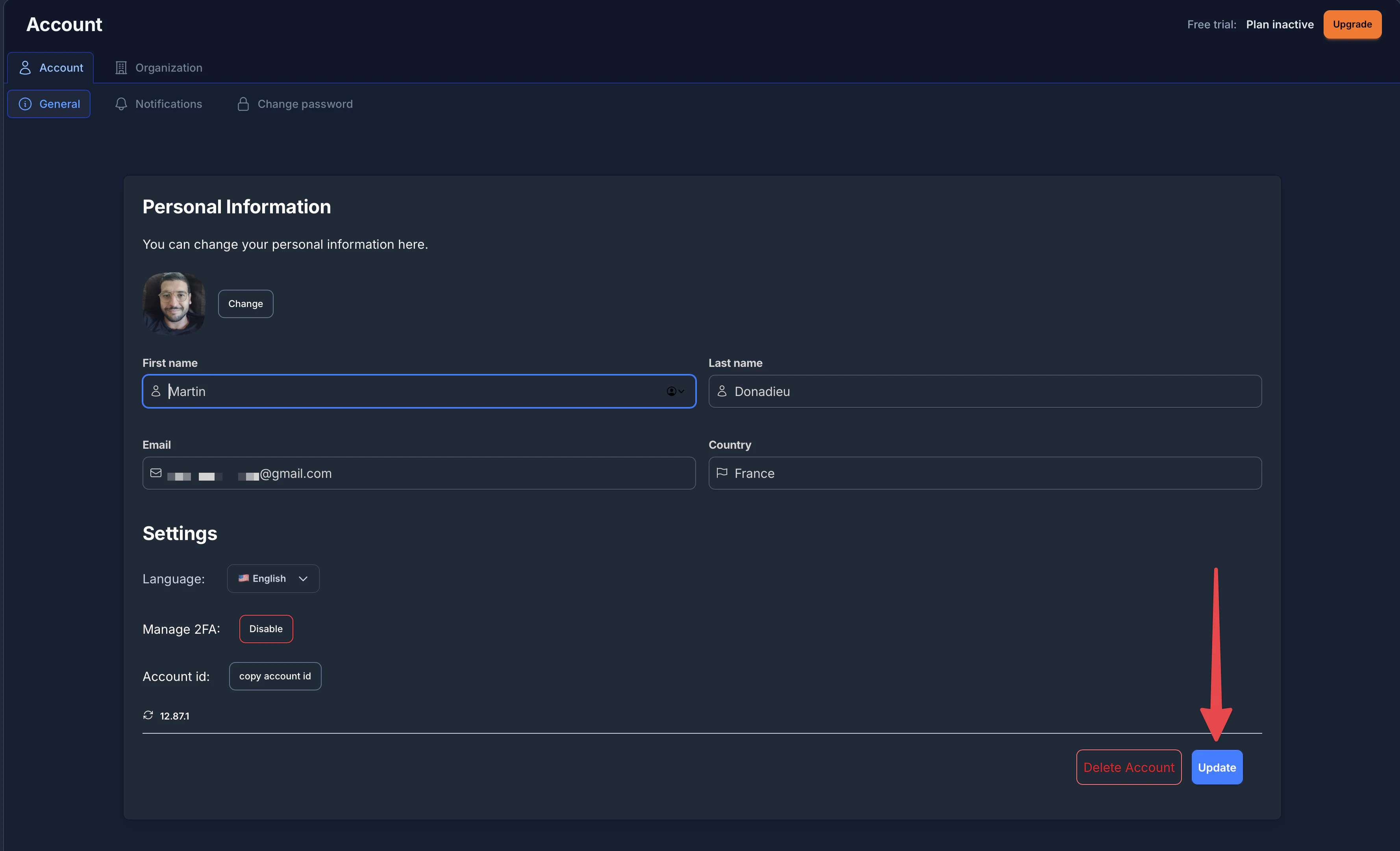Viewport: 1400px width, 851px height.
Task: Click the building icon for Organization
Action: point(121,68)
